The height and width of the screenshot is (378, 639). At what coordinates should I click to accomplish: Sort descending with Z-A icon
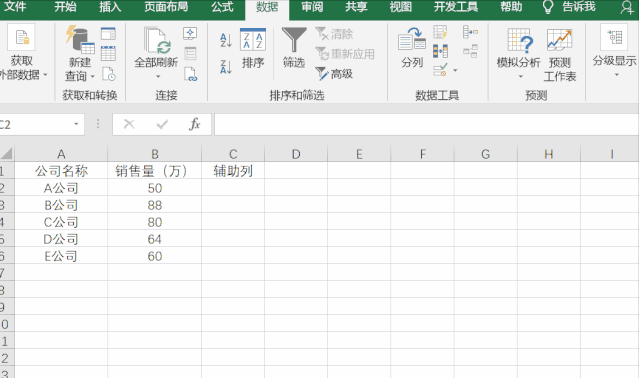226,66
